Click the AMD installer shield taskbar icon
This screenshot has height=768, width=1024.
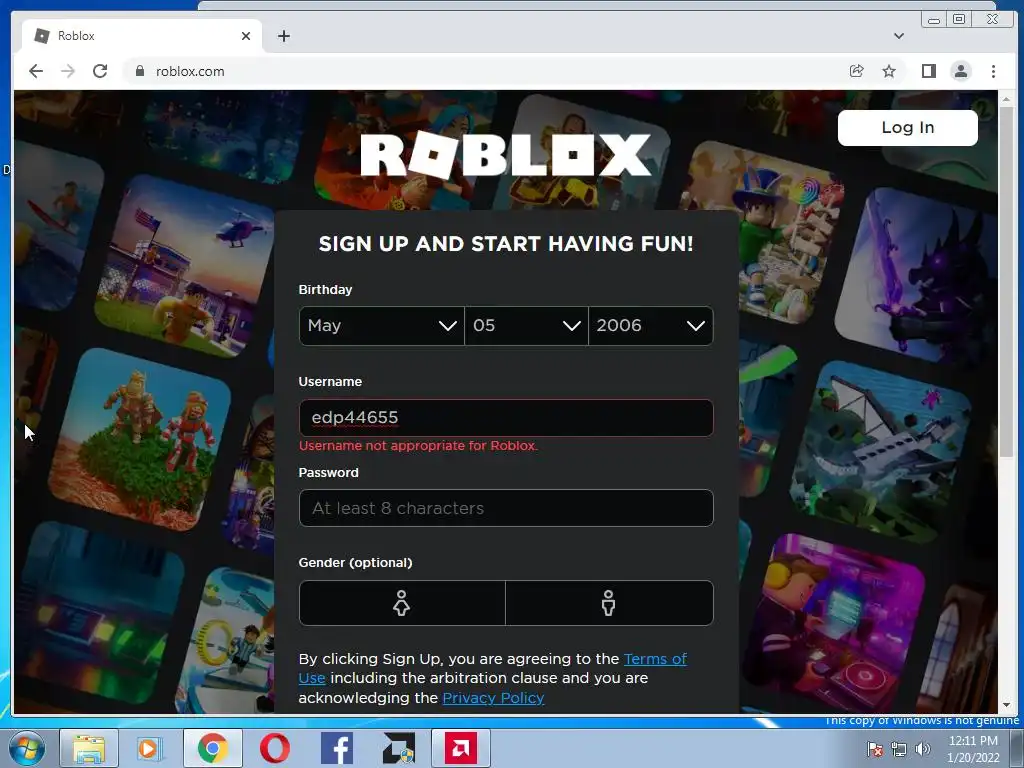[x=399, y=748]
